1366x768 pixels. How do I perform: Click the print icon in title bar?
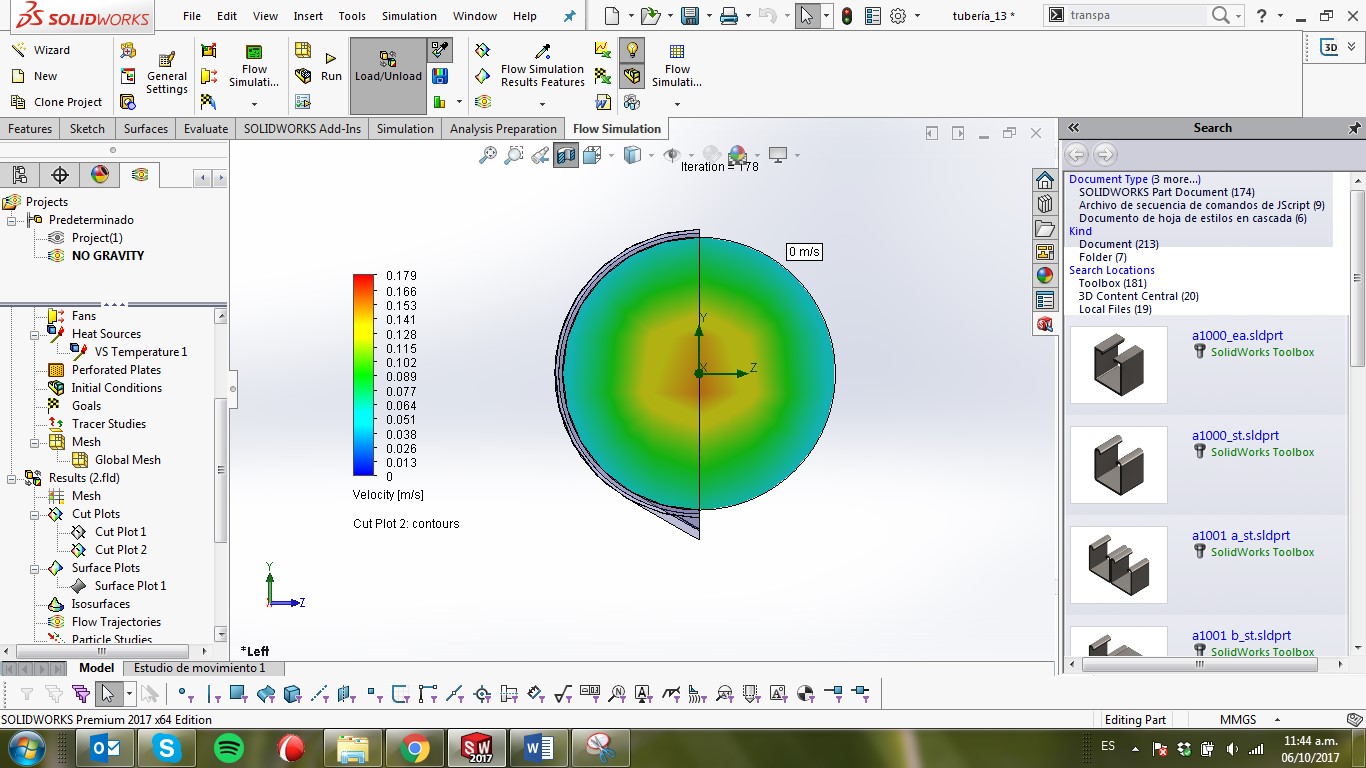pos(730,16)
